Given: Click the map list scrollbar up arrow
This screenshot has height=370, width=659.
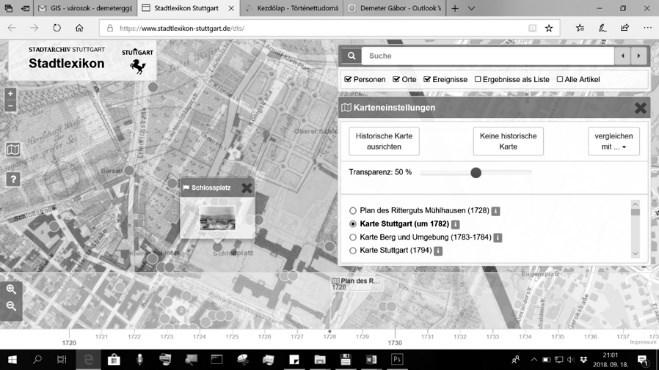Looking at the screenshot, I should [635, 204].
